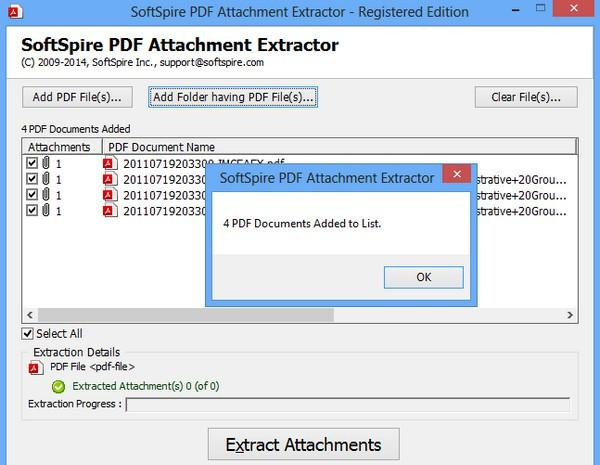Screen dimensions: 600x465
Task: Click the Add PDF File(s)... button
Action: click(x=77, y=97)
